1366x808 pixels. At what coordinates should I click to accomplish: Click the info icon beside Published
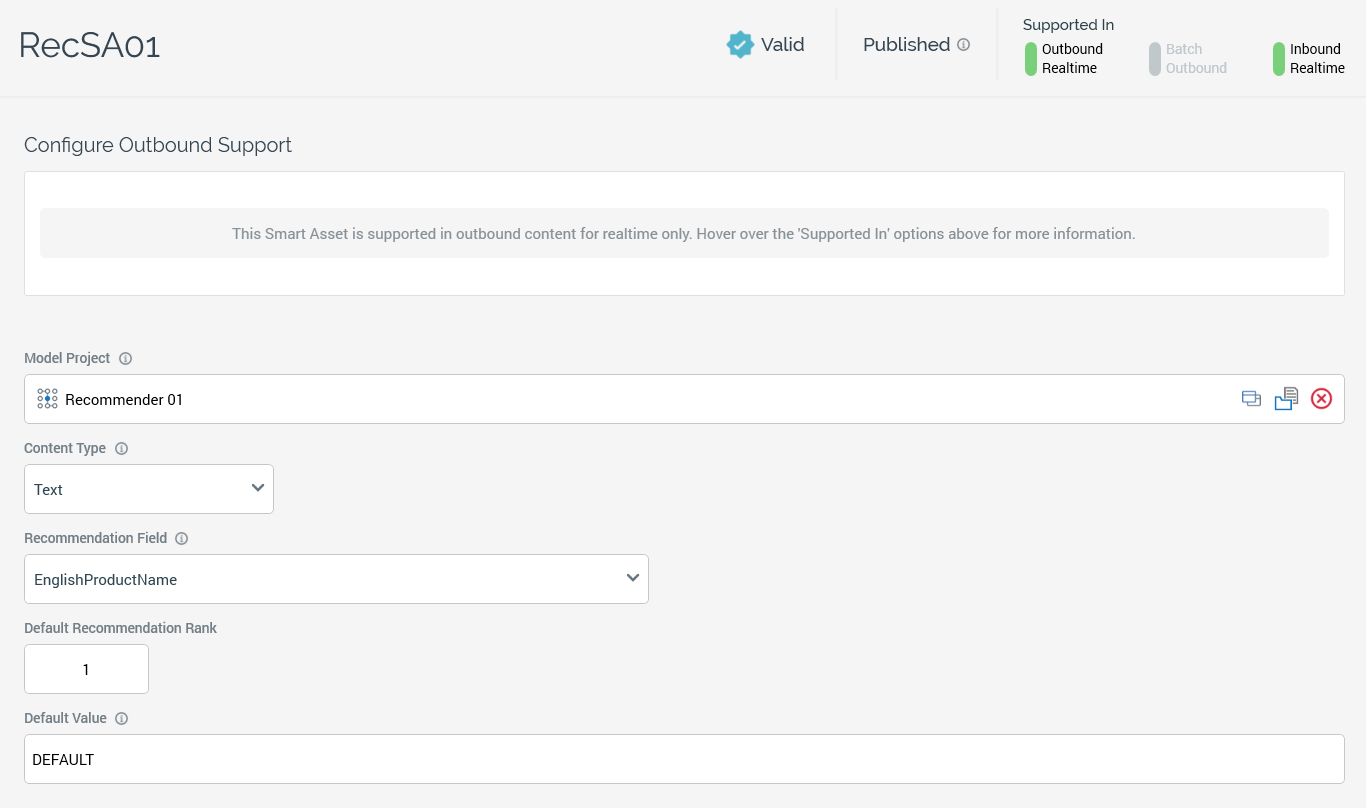click(964, 45)
